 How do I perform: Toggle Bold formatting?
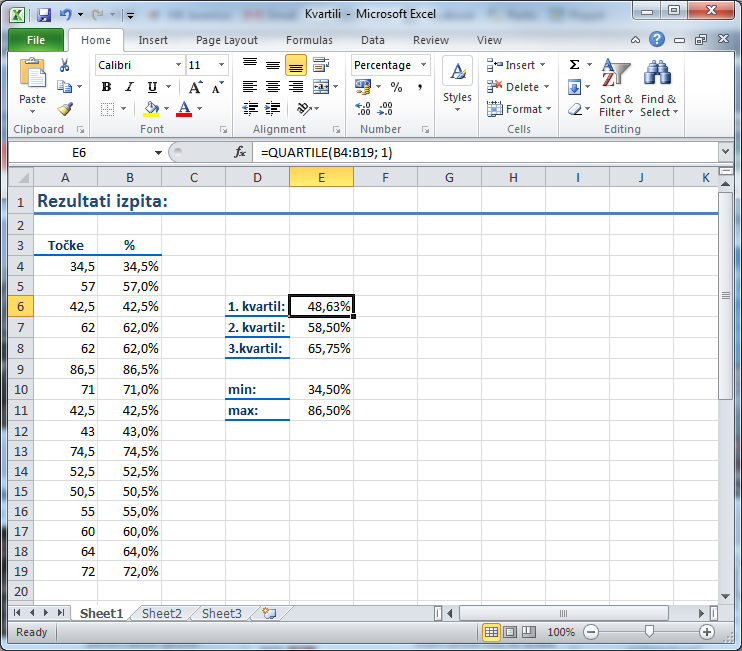click(x=106, y=87)
